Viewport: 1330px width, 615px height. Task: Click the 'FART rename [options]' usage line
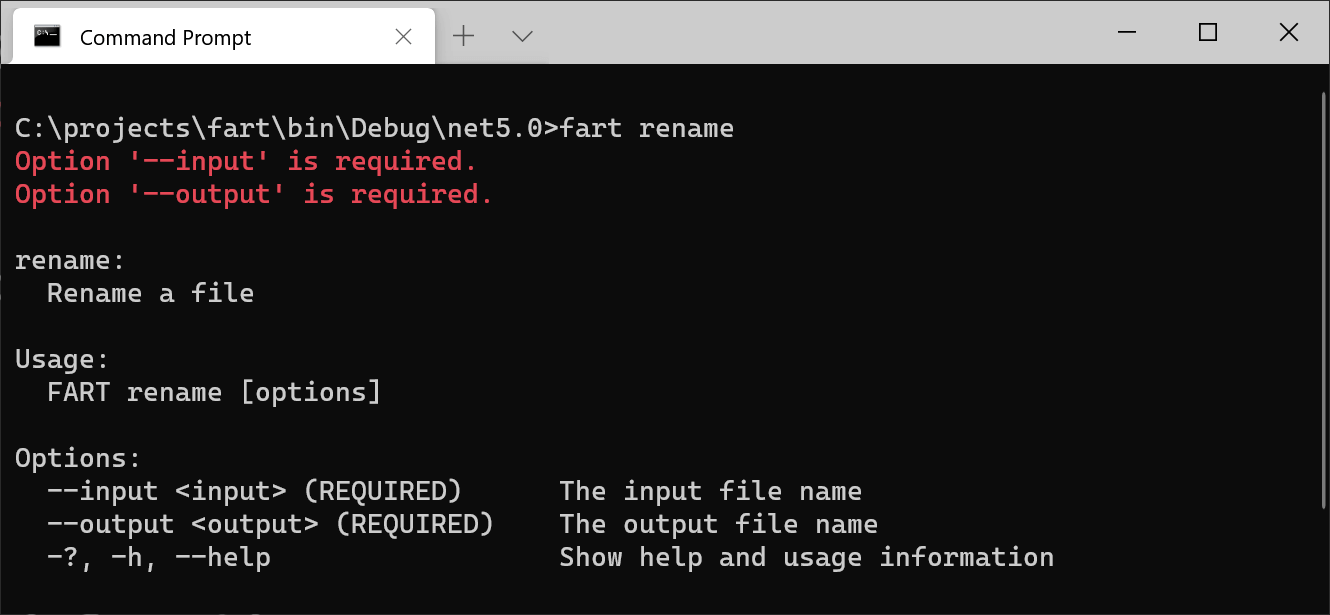(x=212, y=392)
